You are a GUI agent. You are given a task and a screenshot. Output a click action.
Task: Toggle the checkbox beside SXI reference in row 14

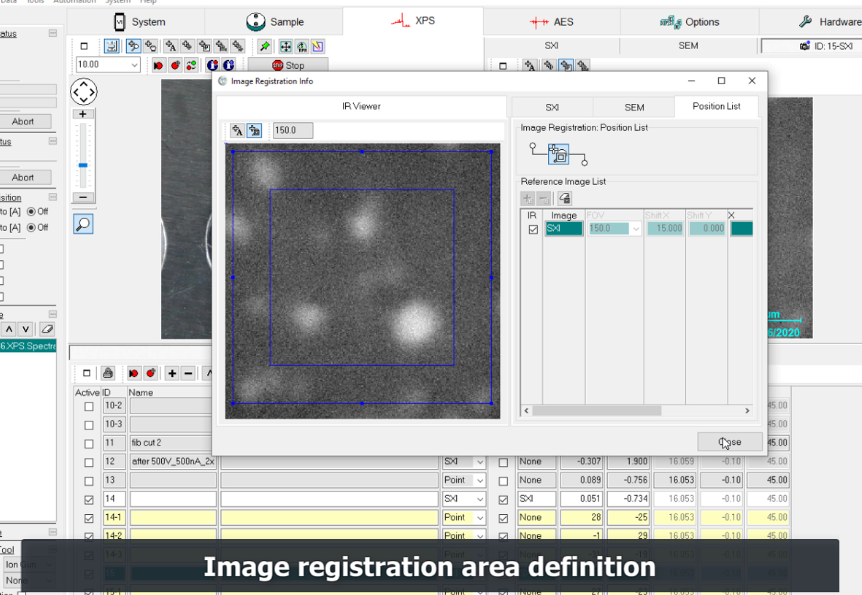tap(503, 500)
